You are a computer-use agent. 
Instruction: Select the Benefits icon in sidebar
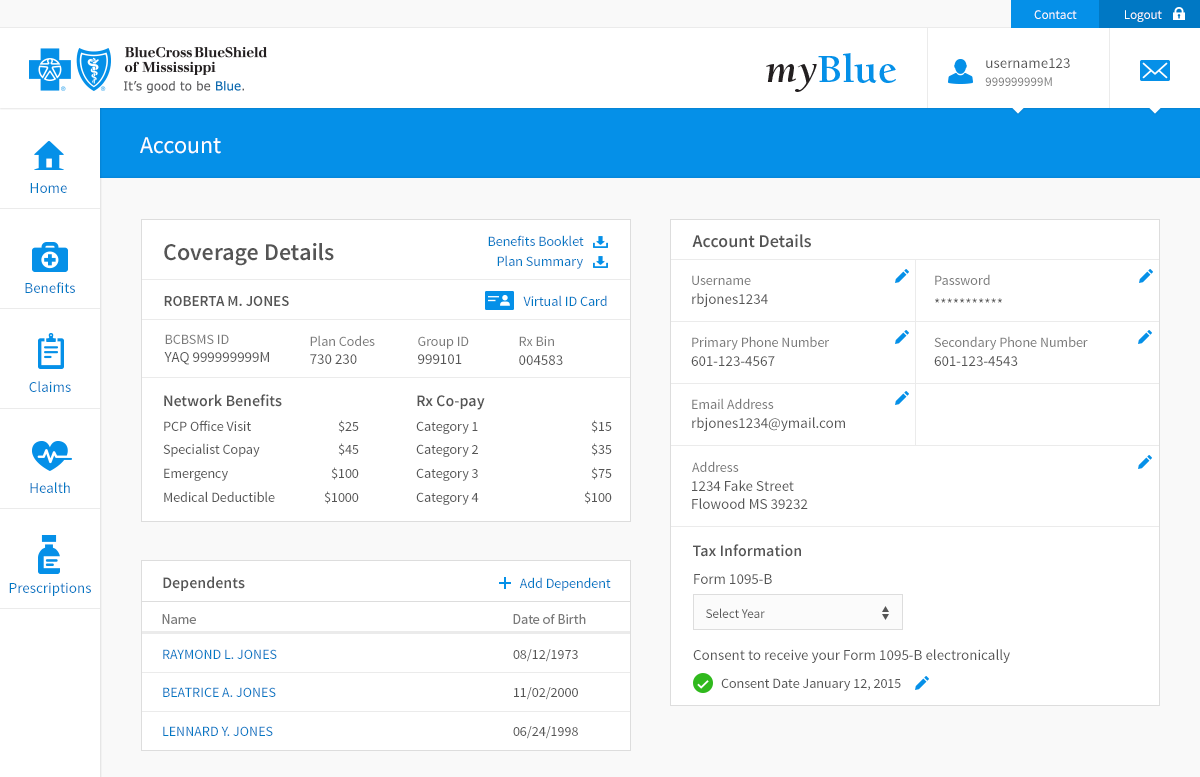tap(48, 265)
